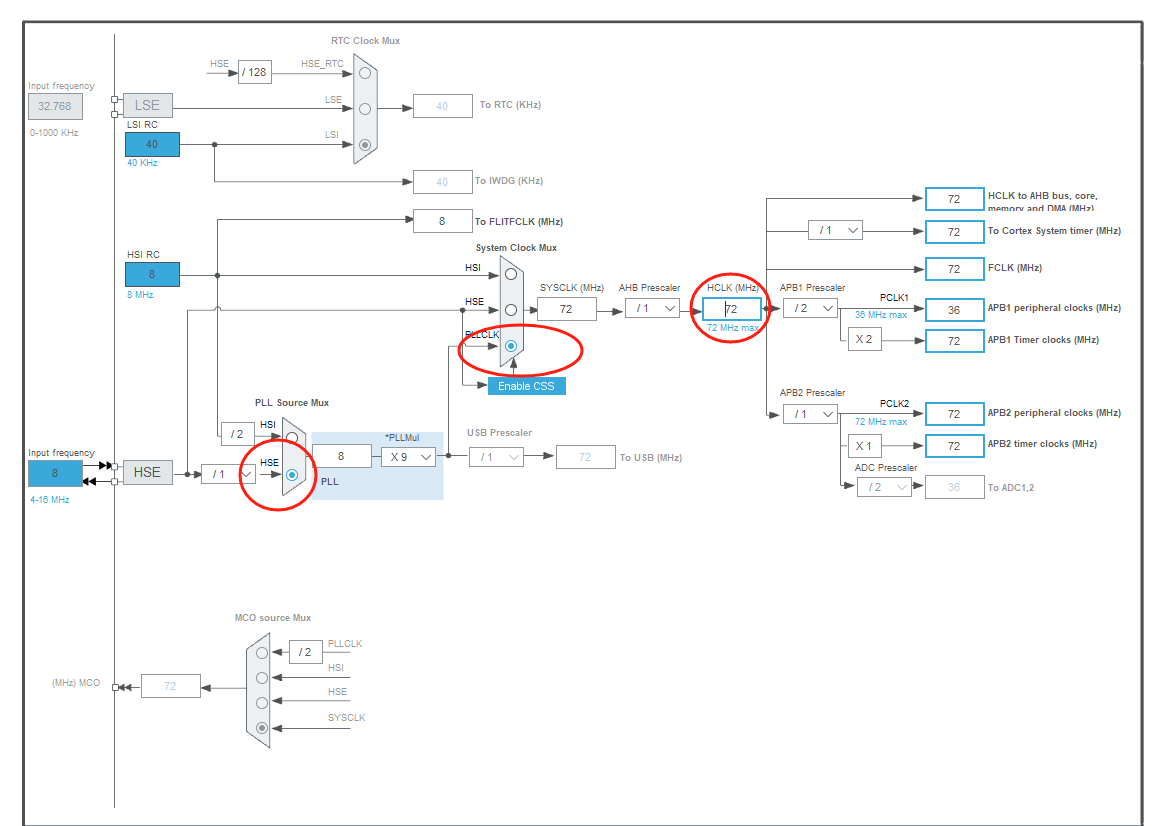The image size is (1162, 826).
Task: Click the /2 PLLCLK divider for MCO
Action: pos(305,652)
